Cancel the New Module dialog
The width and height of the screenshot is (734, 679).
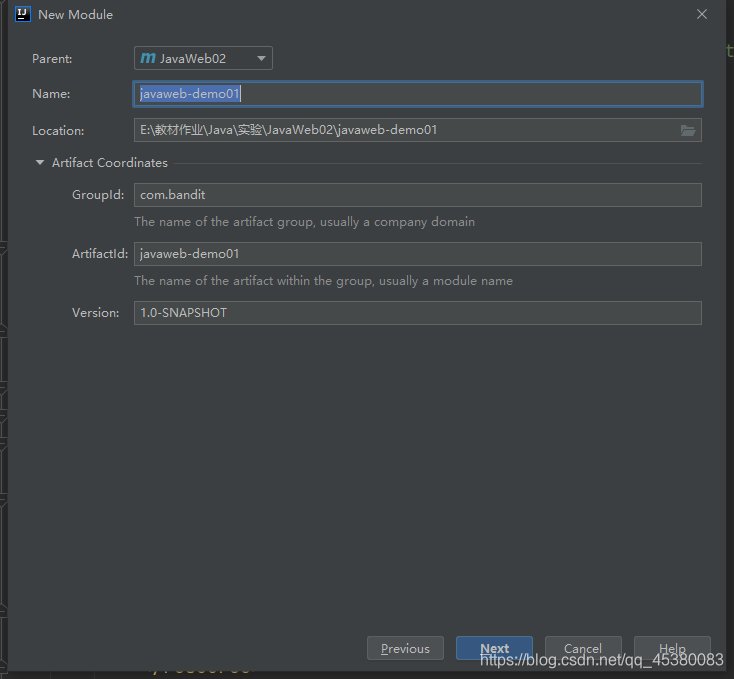point(583,648)
